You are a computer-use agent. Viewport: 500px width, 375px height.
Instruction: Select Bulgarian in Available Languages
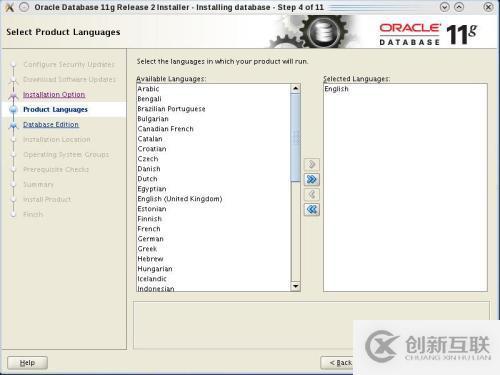214,119
